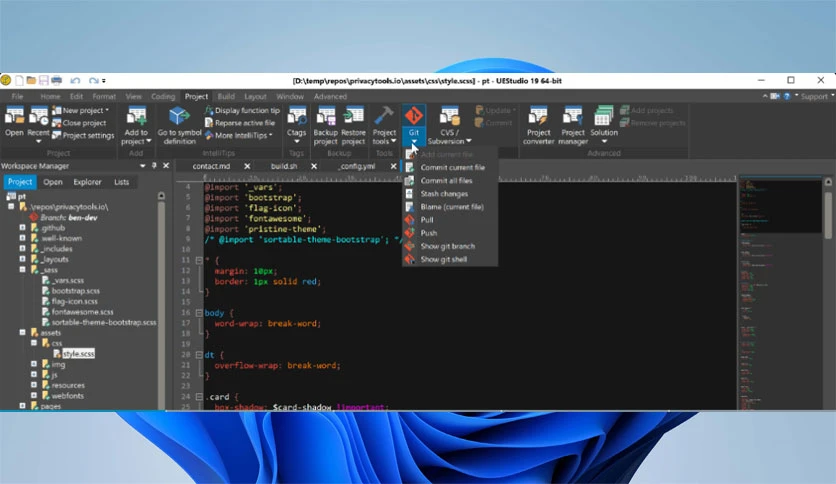Close the Workspace Manager panel

166,166
